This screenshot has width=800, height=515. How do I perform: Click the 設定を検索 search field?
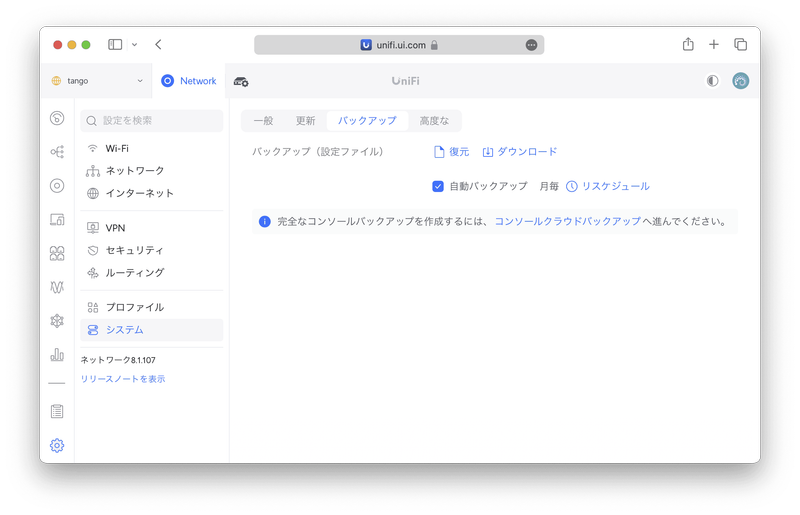point(152,121)
